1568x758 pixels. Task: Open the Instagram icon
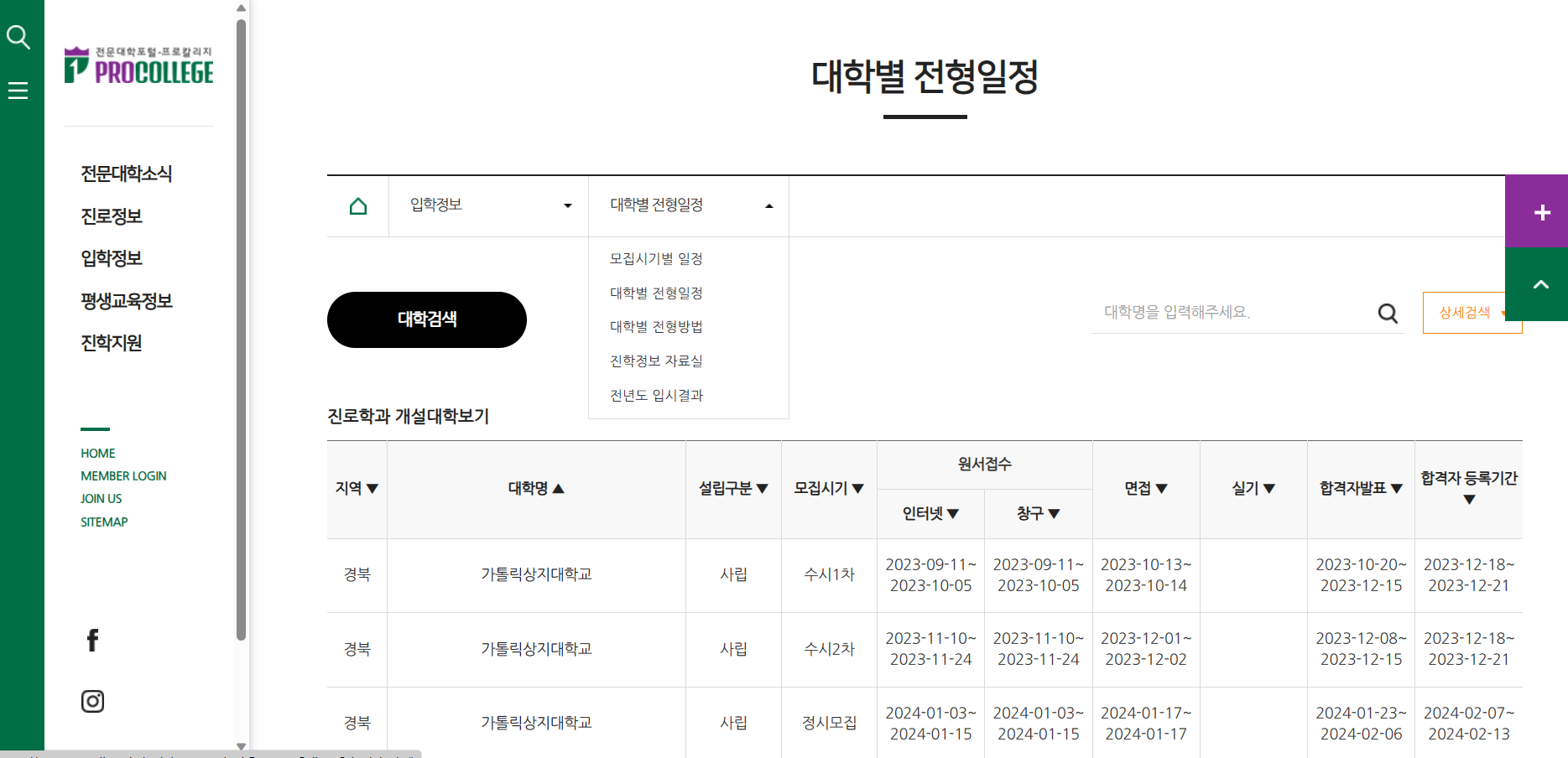(x=92, y=701)
